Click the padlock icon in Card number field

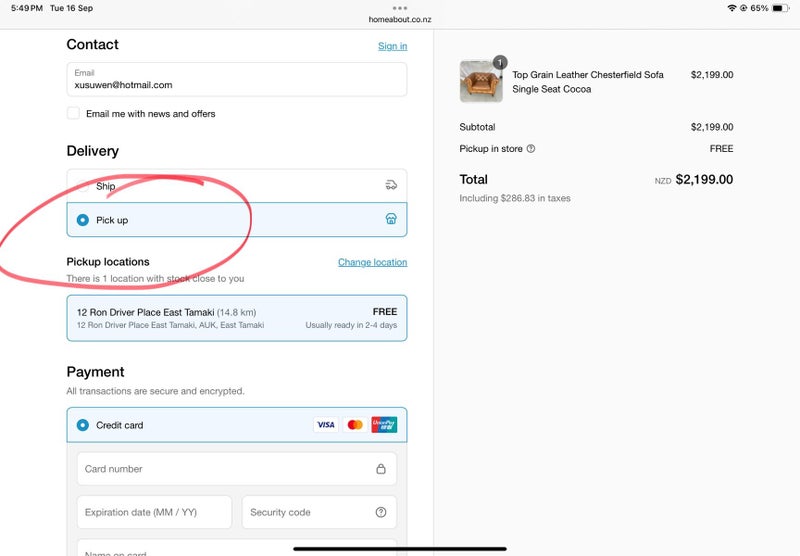380,469
